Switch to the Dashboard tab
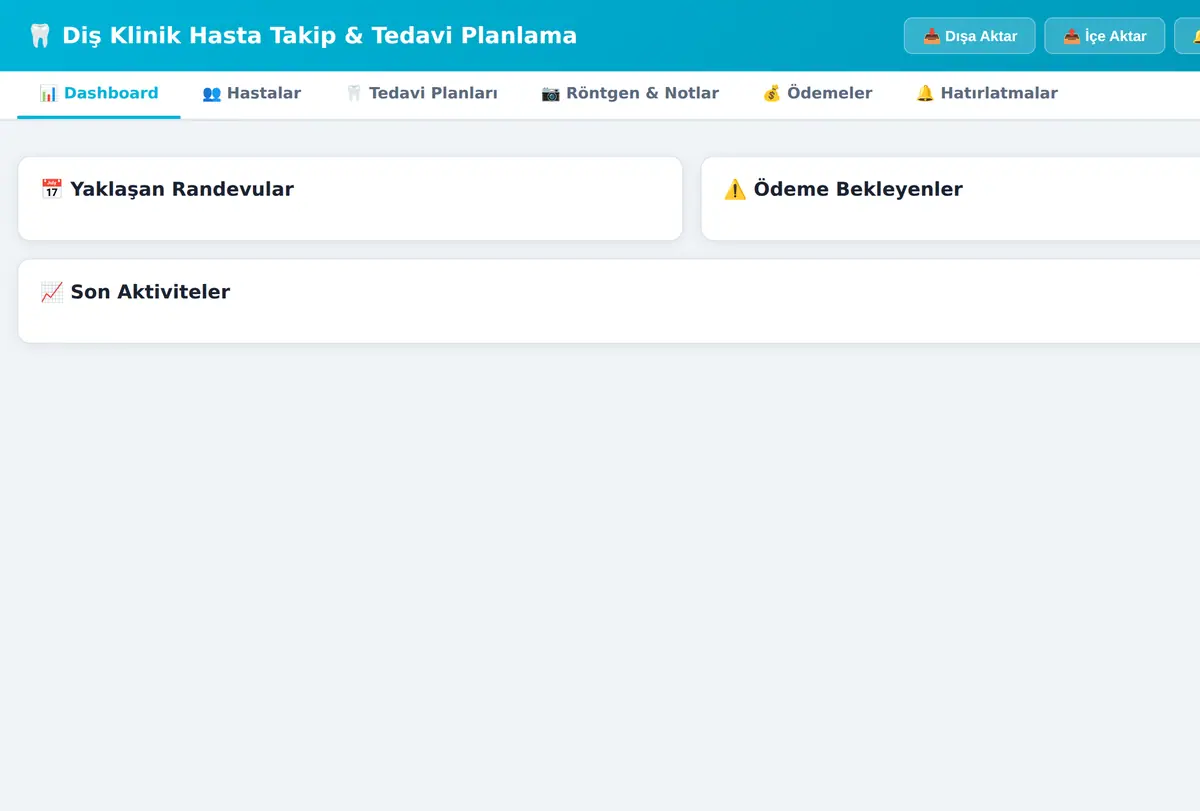This screenshot has width=1200, height=811. [99, 93]
